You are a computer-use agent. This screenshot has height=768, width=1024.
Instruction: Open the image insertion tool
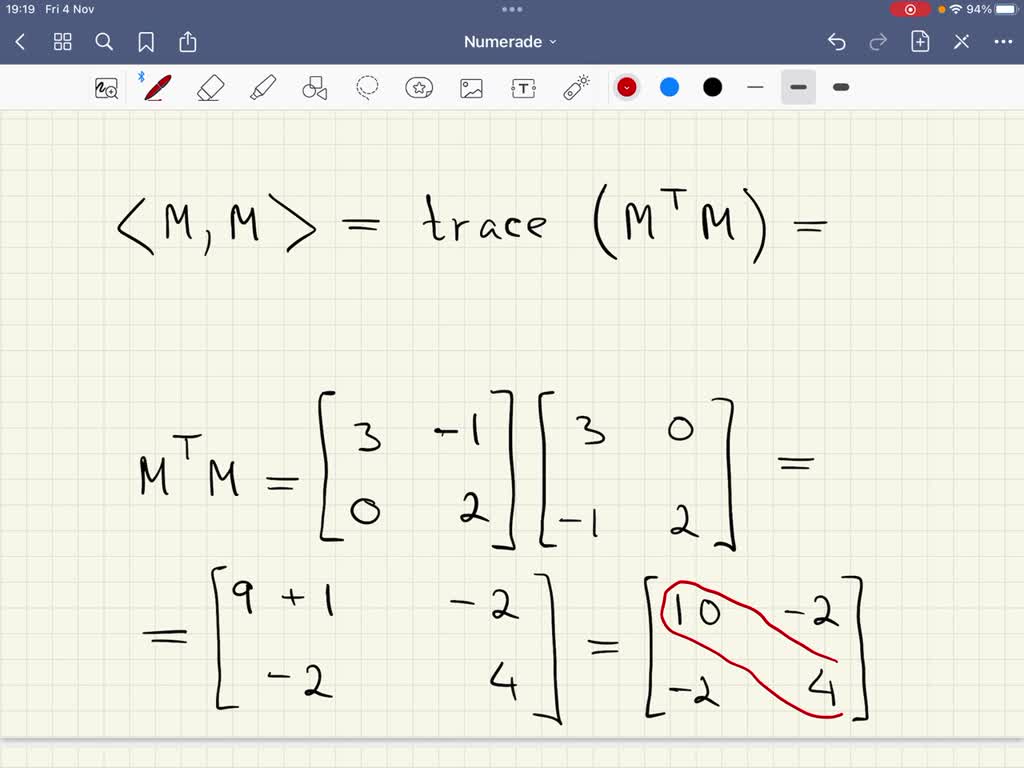[471, 87]
